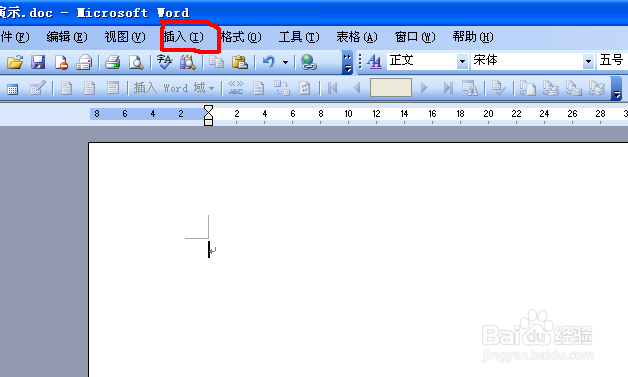Open the Undo history dropdown arrow

coord(285,62)
